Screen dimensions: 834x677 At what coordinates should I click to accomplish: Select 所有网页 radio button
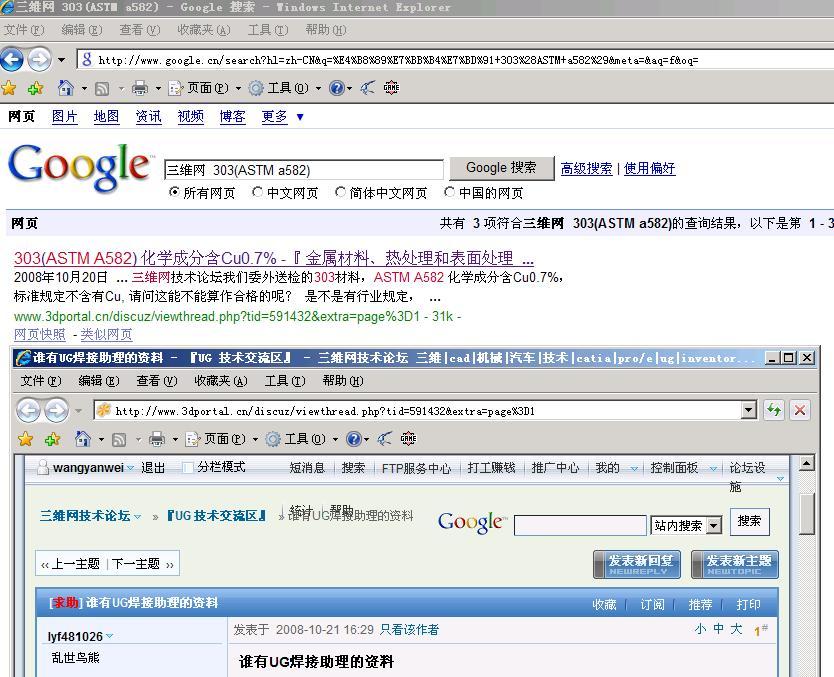pos(174,192)
